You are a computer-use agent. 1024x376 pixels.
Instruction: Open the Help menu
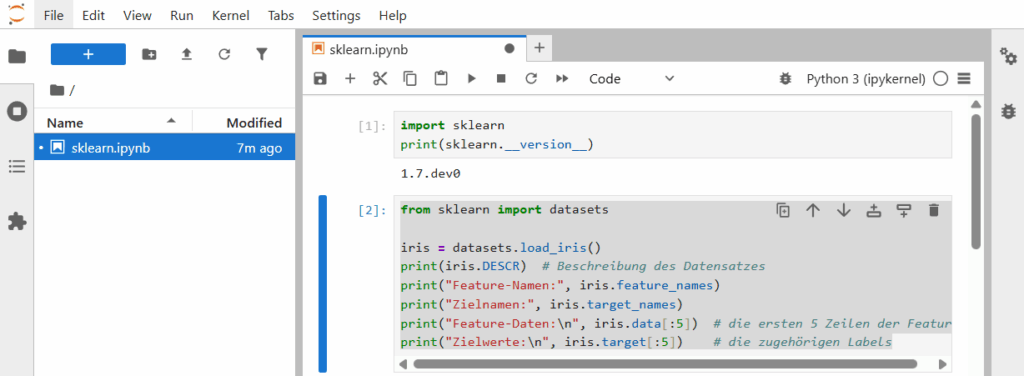point(392,16)
